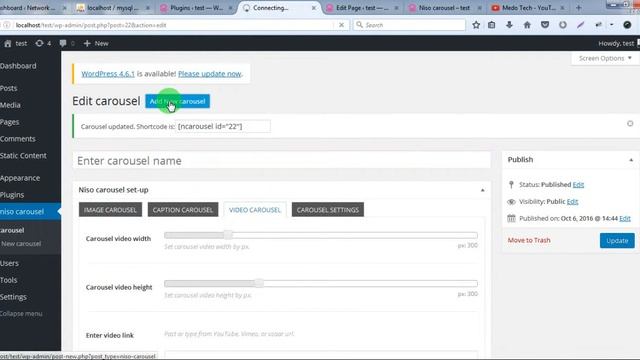Image resolution: width=640 pixels, height=360 pixels.
Task: Adjust the Carousel video width slider
Action: pos(228,235)
